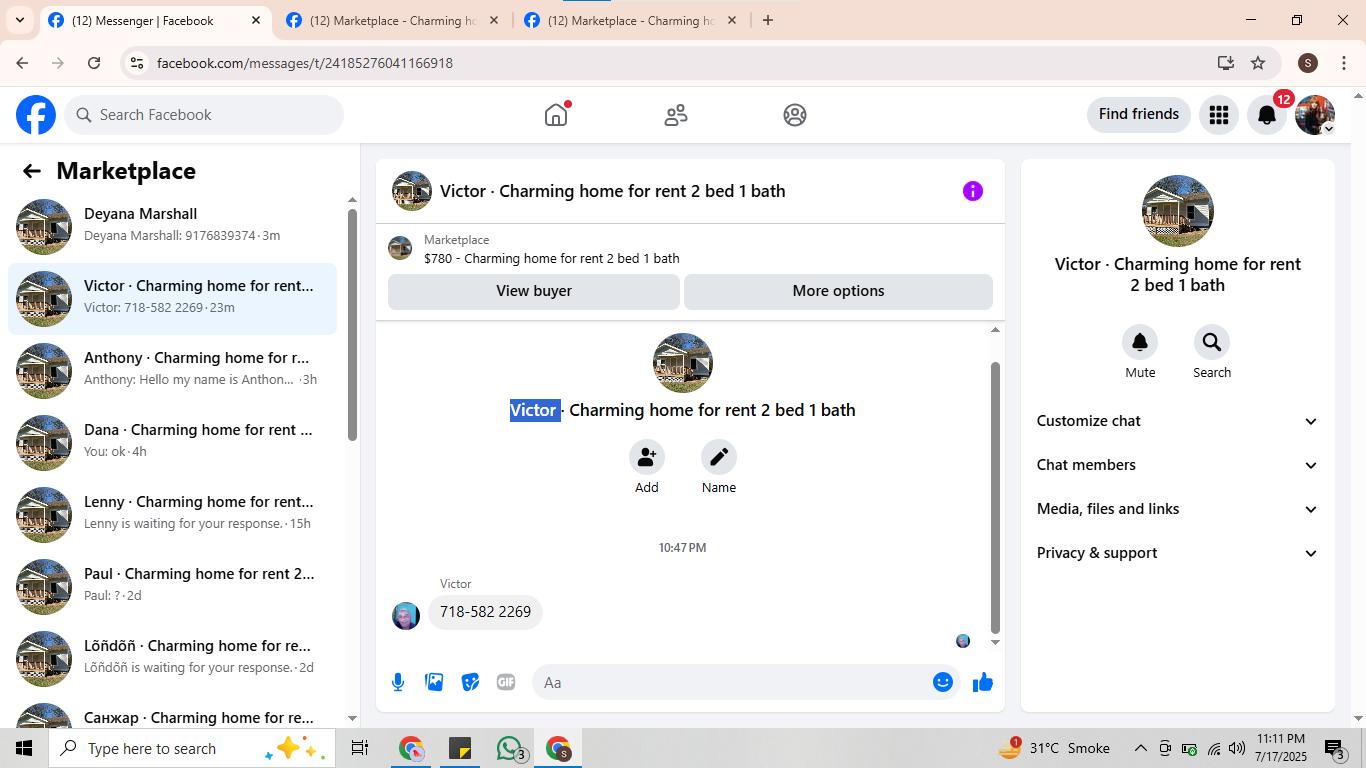Click the Facebook logo

[x=36, y=115]
